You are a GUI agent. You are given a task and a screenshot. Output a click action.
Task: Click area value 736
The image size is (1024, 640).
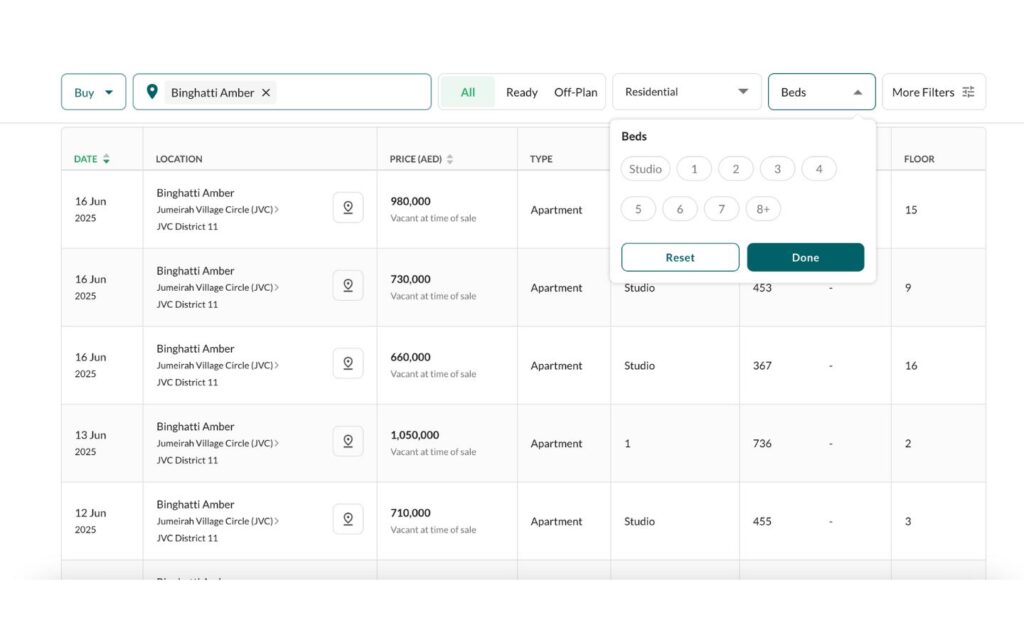point(762,443)
